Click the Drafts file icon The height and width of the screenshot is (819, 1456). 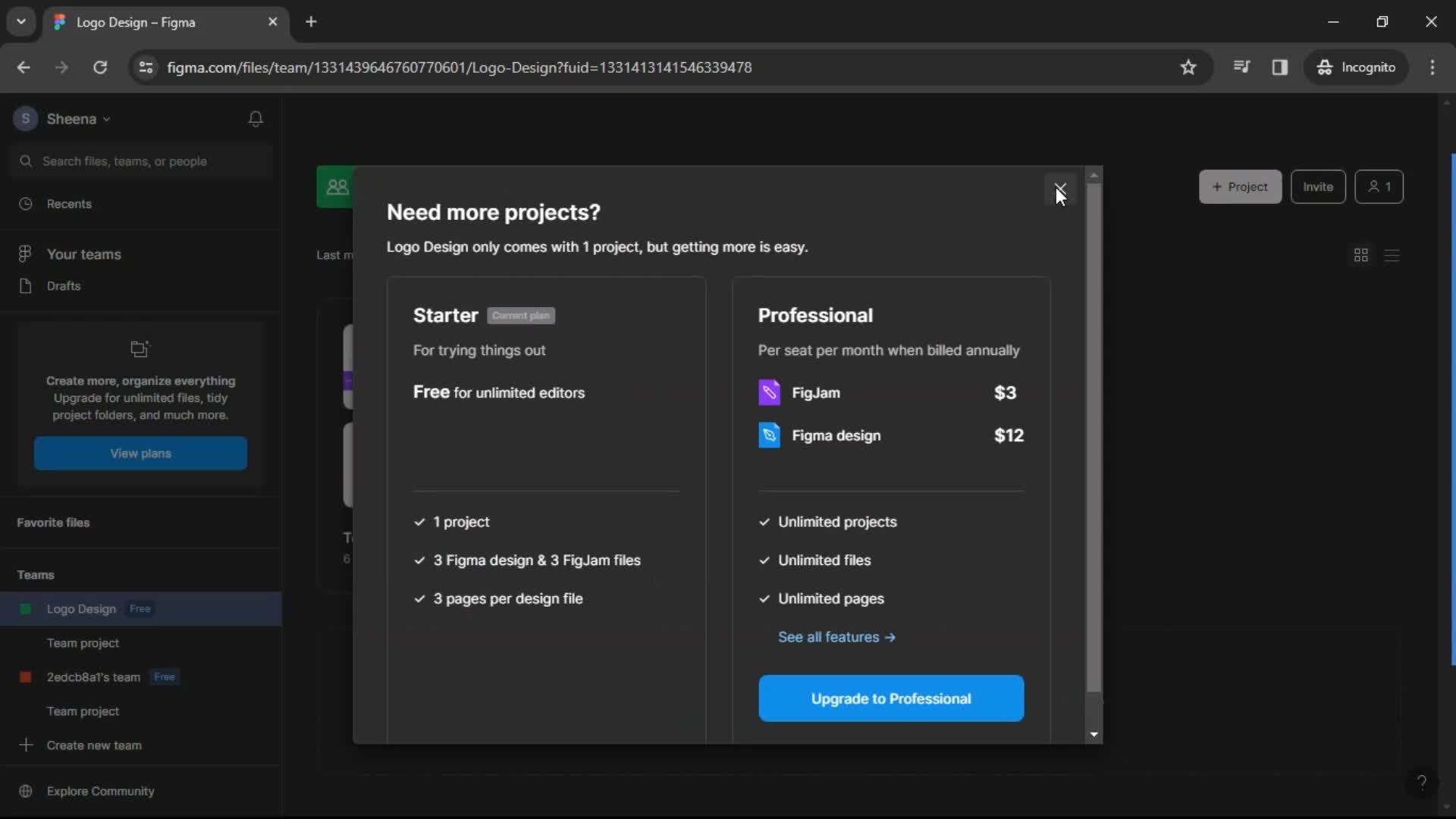click(x=26, y=286)
